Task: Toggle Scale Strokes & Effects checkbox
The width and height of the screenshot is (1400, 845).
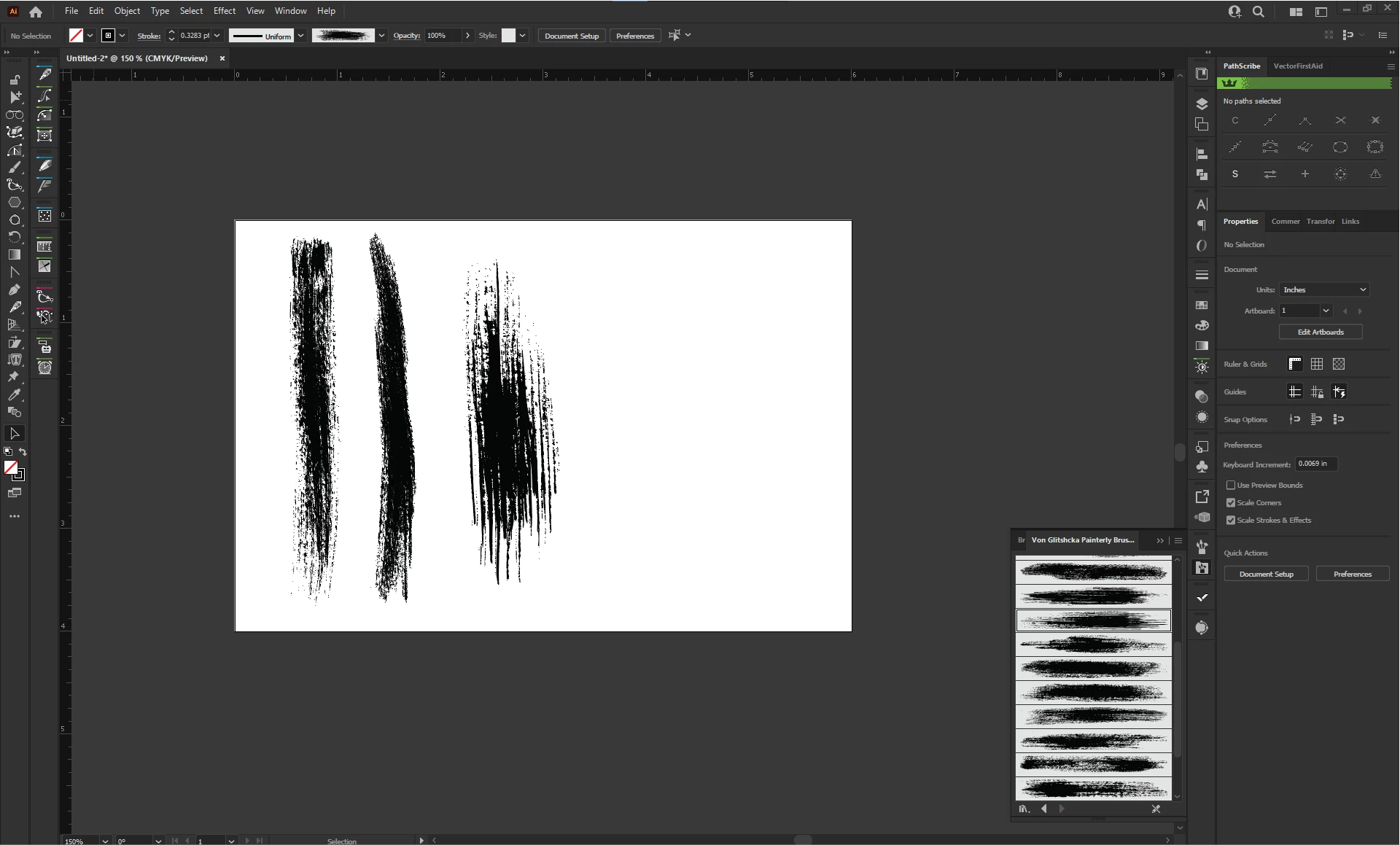Action: [x=1231, y=520]
